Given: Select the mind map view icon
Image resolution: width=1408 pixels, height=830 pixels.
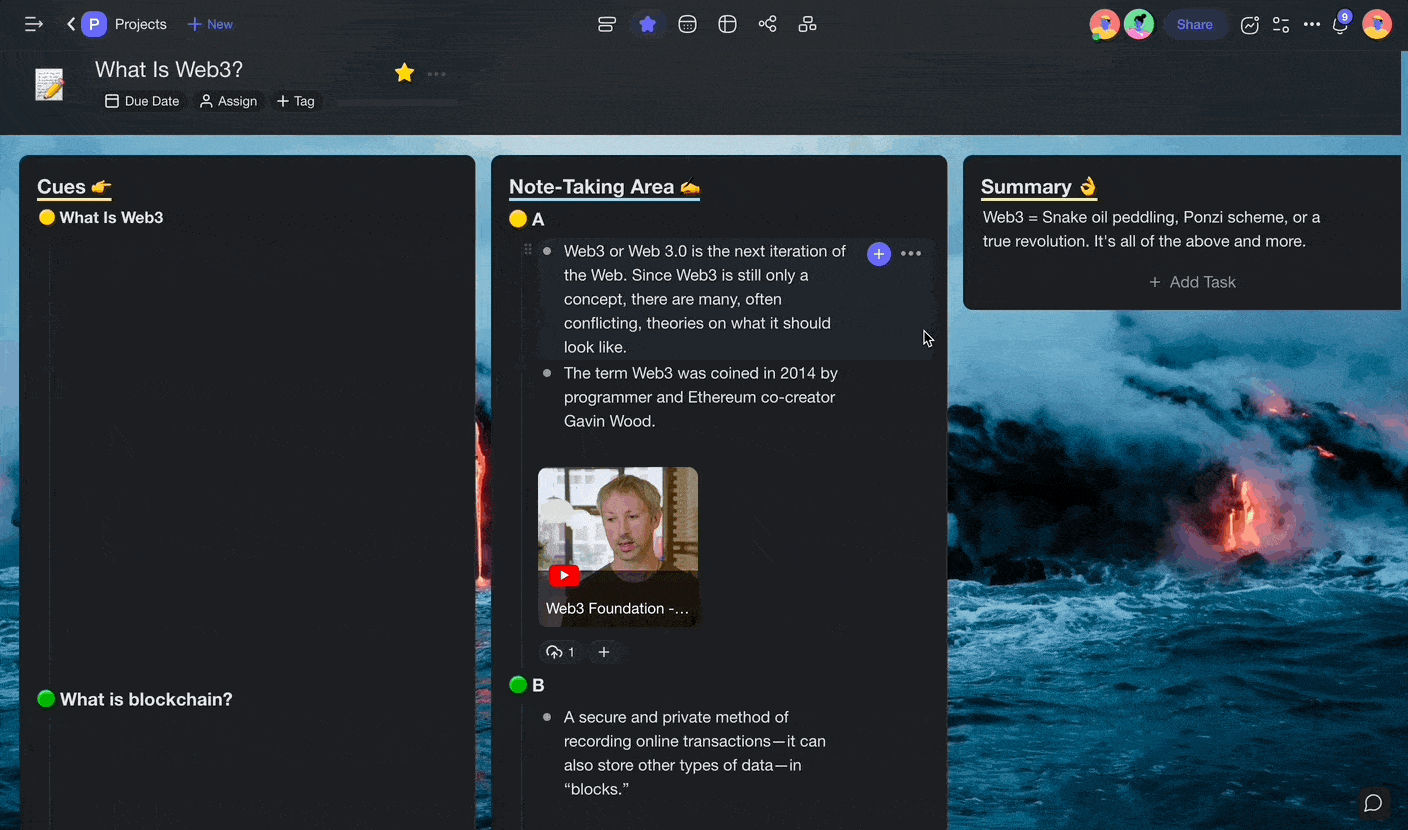Looking at the screenshot, I should [767, 24].
